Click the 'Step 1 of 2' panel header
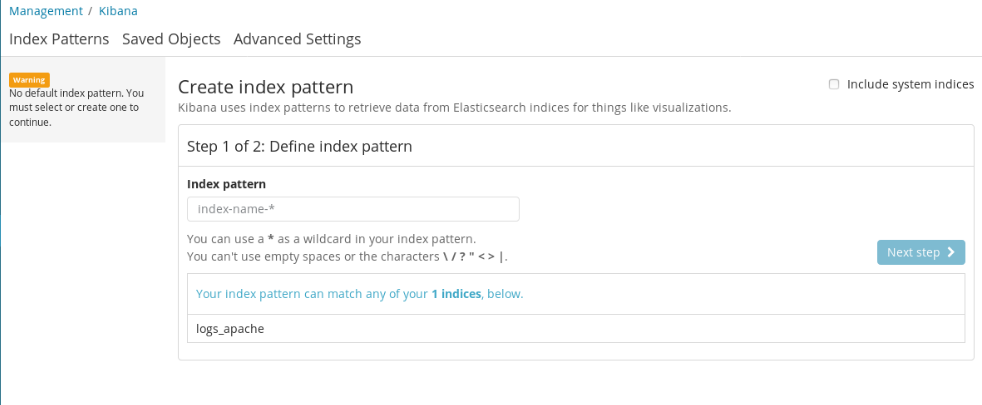This screenshot has width=982, height=405. [x=300, y=146]
